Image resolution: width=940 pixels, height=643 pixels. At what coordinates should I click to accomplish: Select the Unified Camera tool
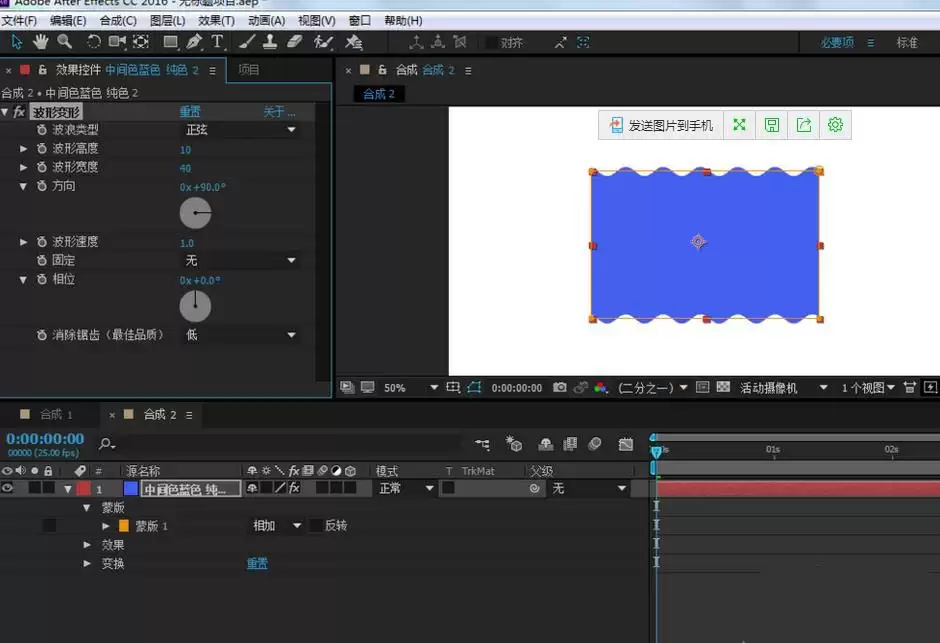click(x=117, y=42)
